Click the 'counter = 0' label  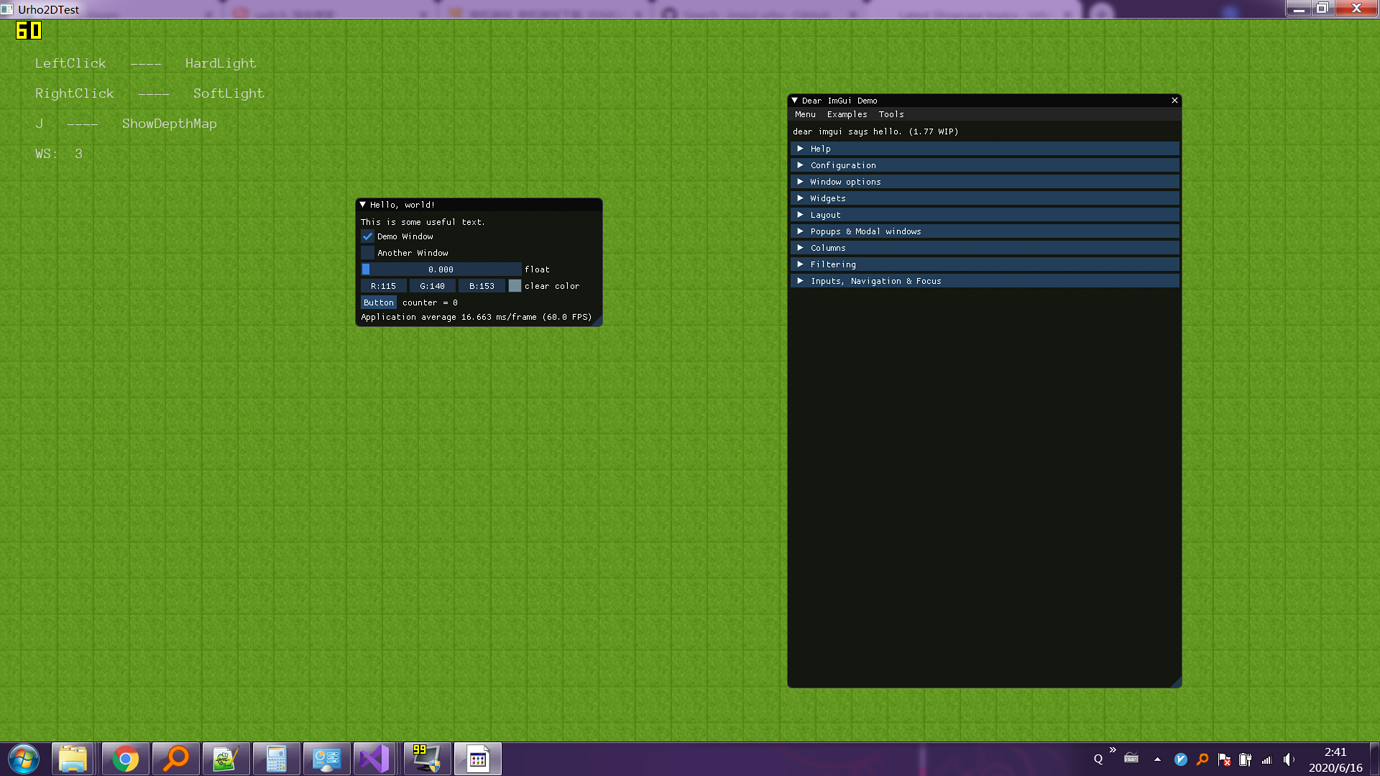click(430, 302)
